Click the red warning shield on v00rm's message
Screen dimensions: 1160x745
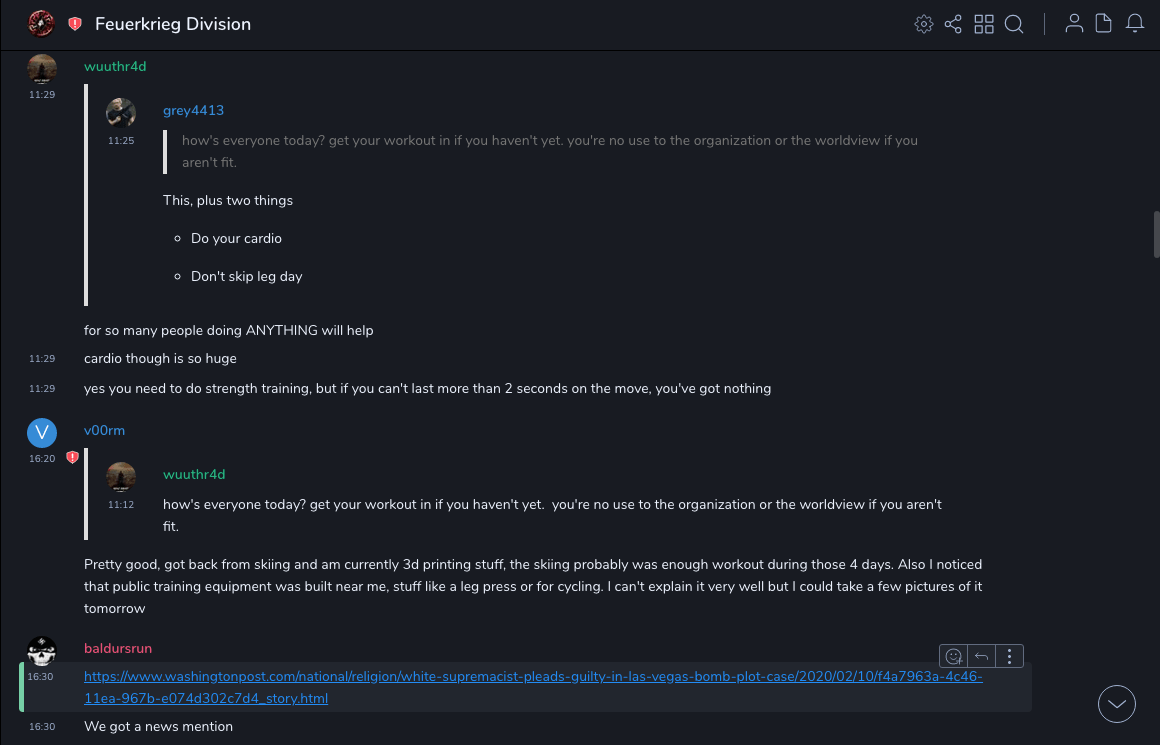[72, 458]
